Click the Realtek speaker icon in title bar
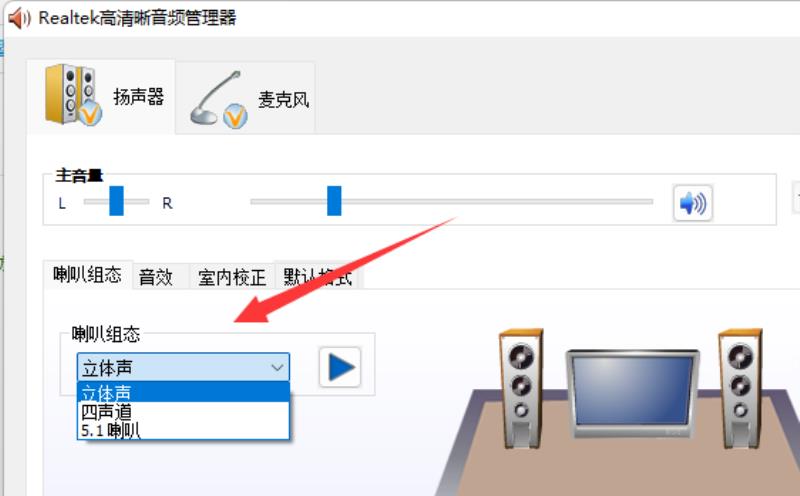Image resolution: width=800 pixels, height=496 pixels. click(19, 18)
